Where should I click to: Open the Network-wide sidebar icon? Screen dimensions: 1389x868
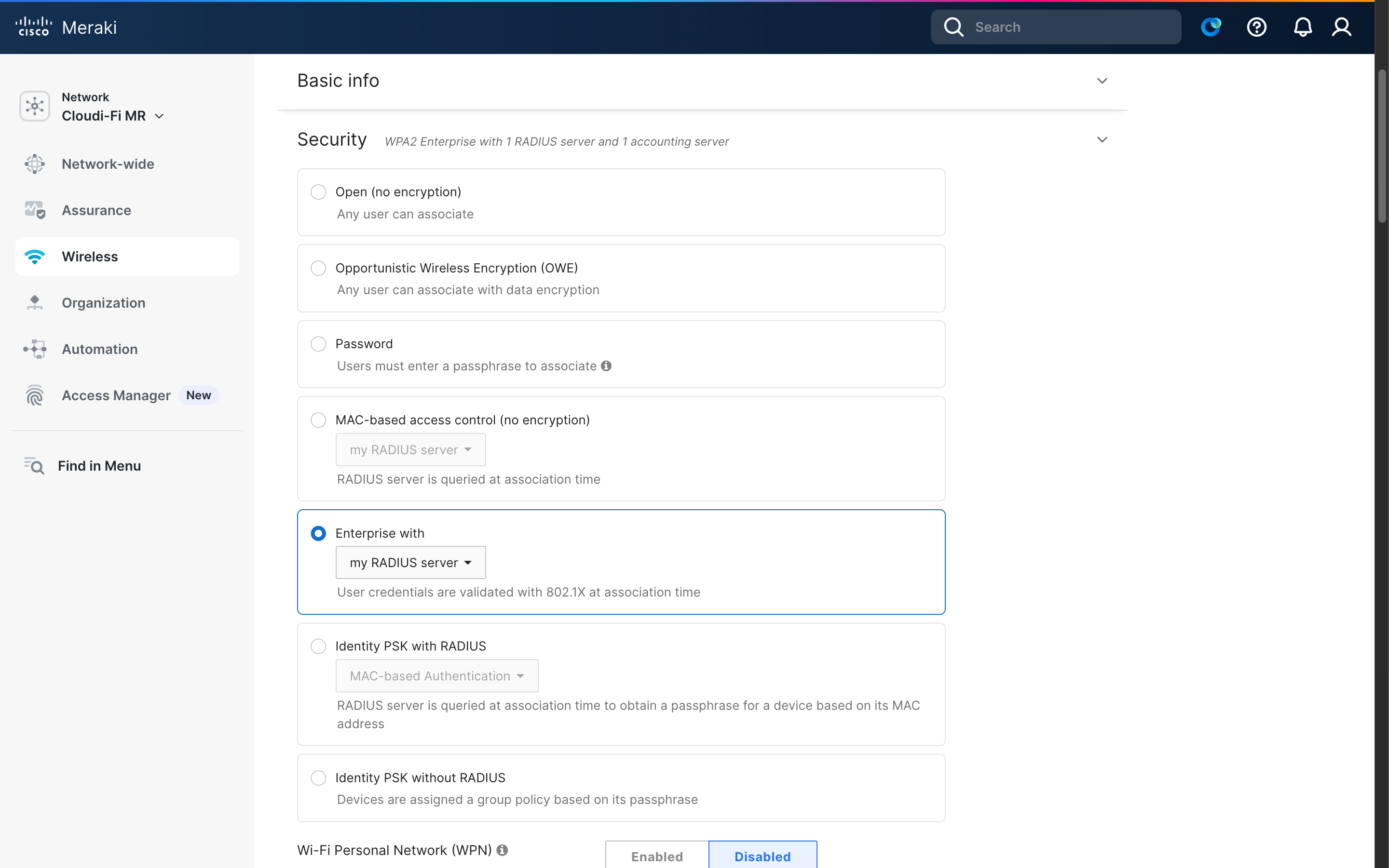coord(34,164)
